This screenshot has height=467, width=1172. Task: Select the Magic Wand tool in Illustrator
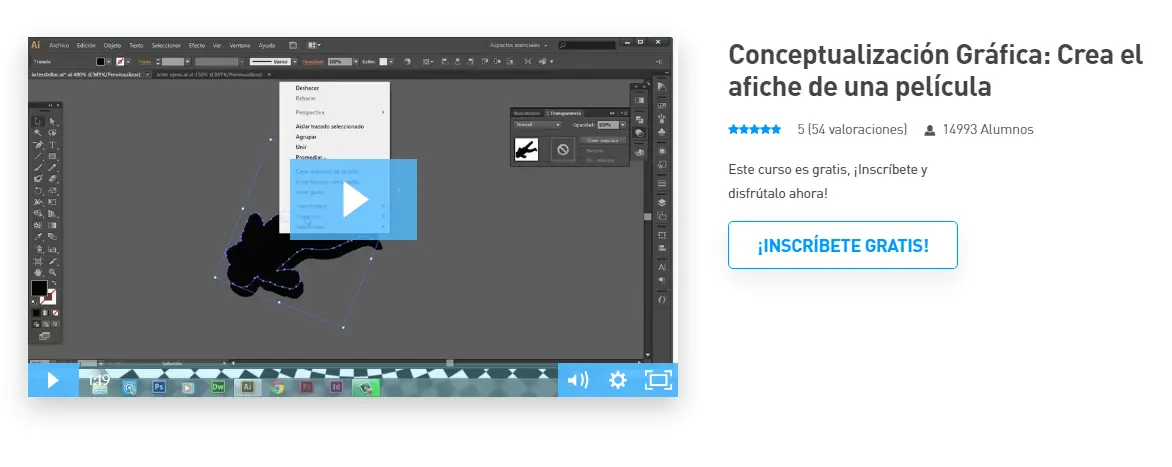click(x=38, y=132)
